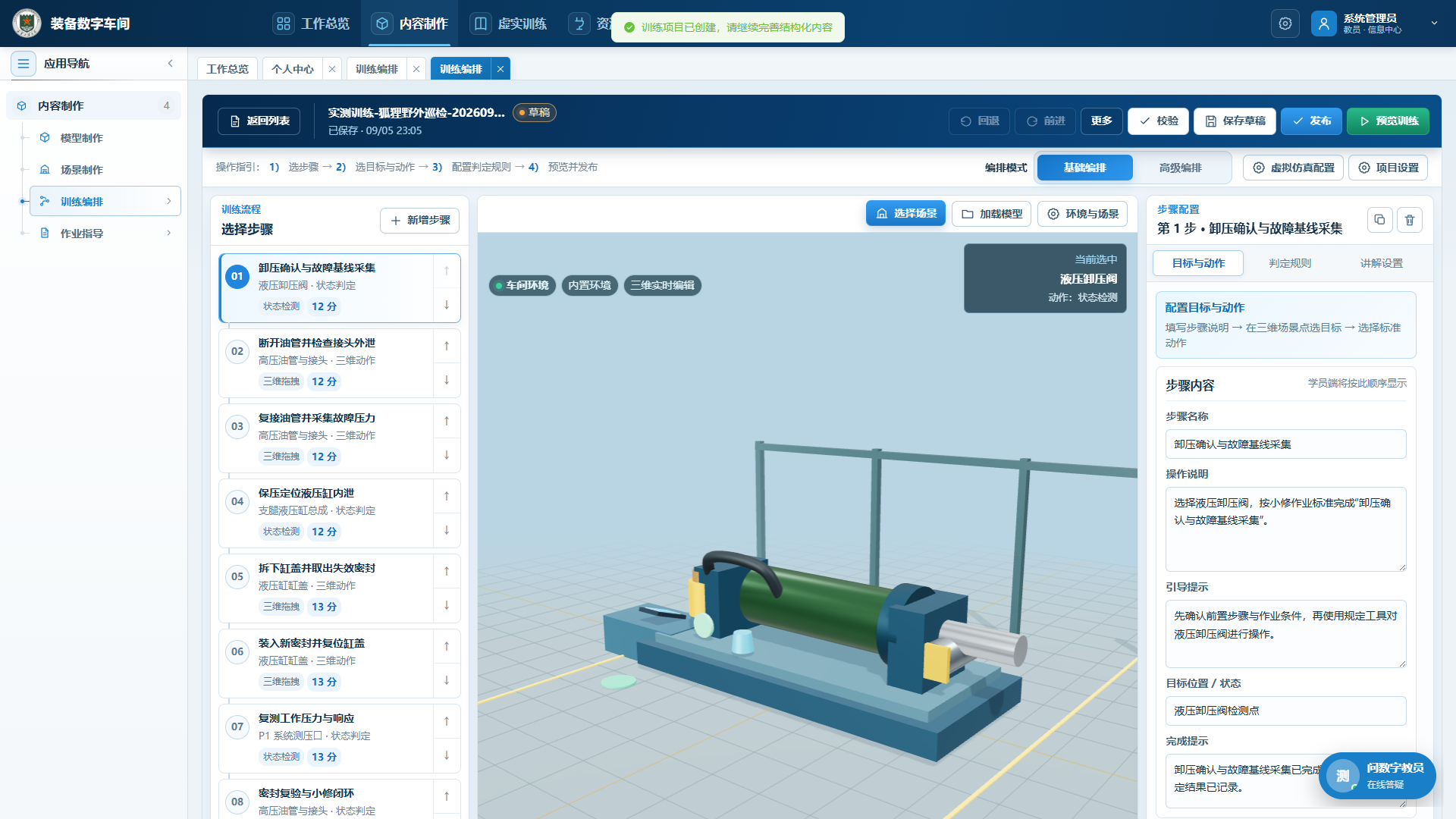
Task: Save the draft with 保存草稿
Action: point(1235,121)
